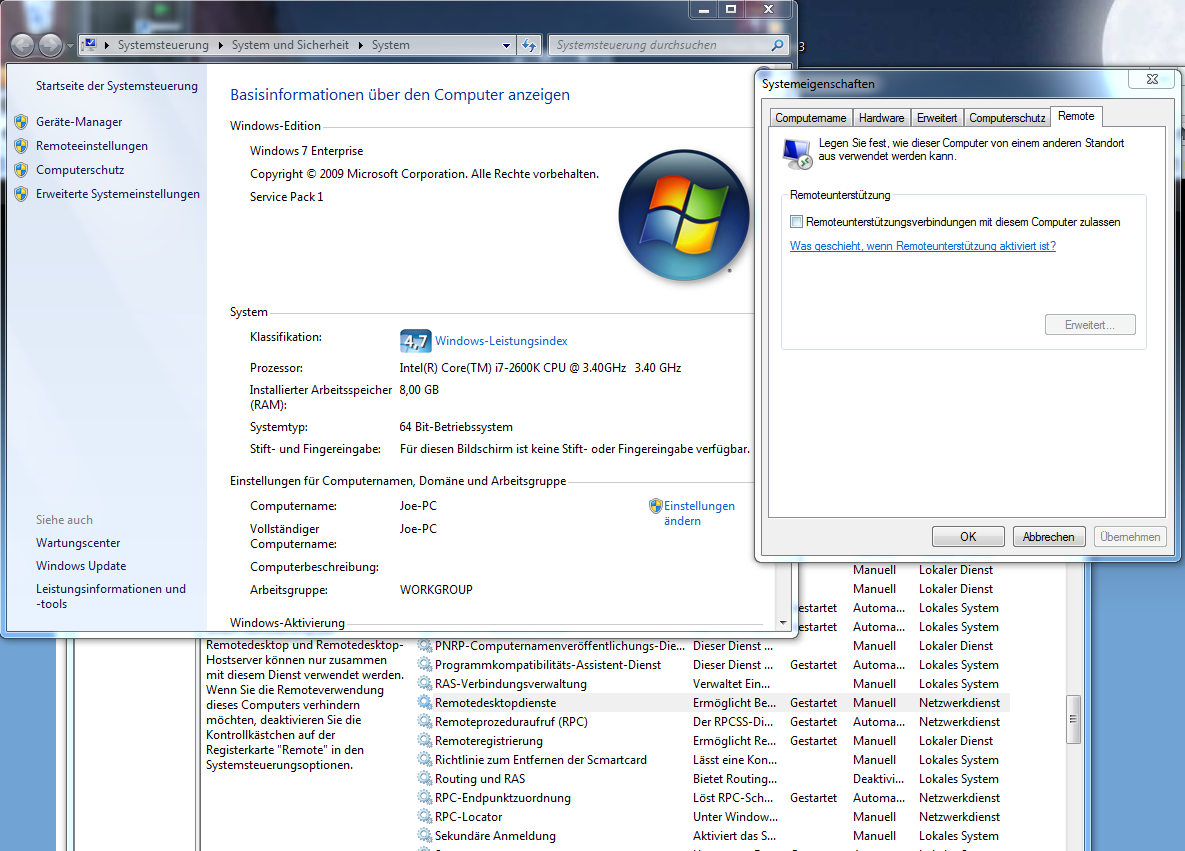
Task: Open Windows Update link
Action: 81,565
